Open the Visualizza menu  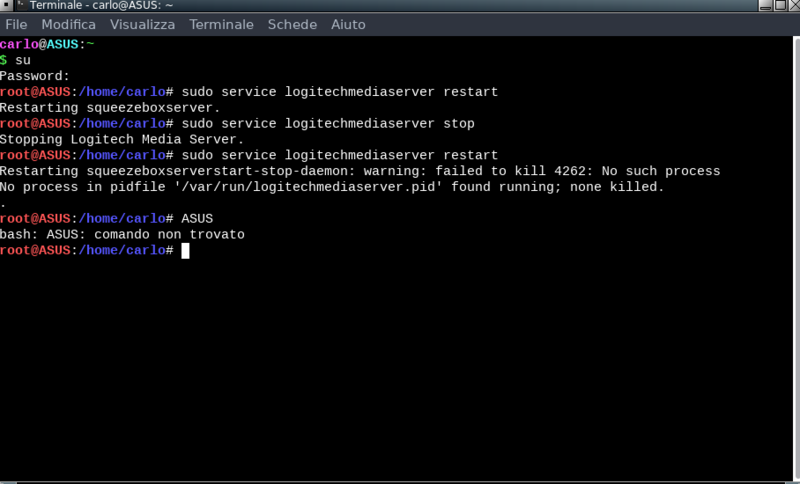[x=142, y=24]
